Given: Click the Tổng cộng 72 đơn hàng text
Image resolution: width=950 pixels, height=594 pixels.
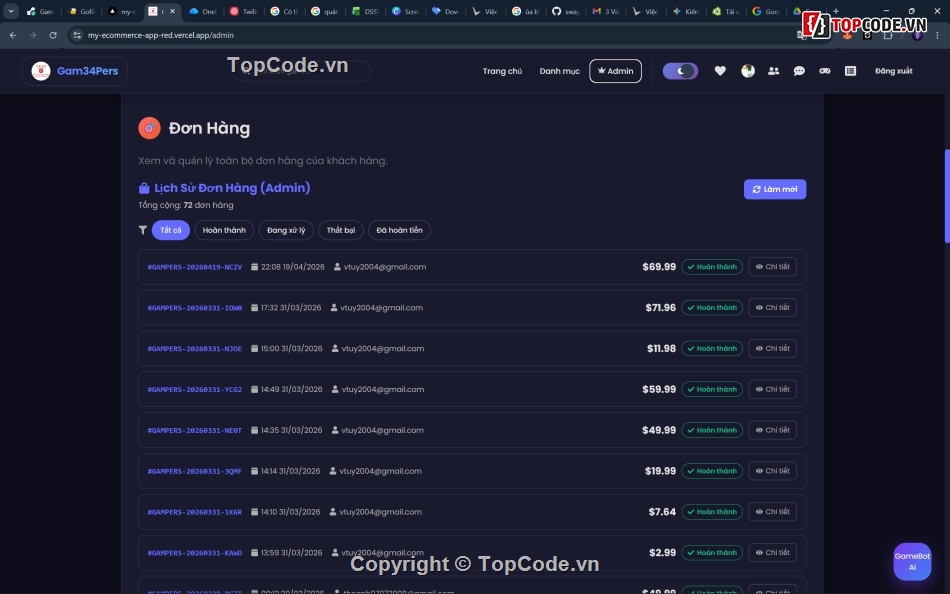Looking at the screenshot, I should (x=185, y=205).
